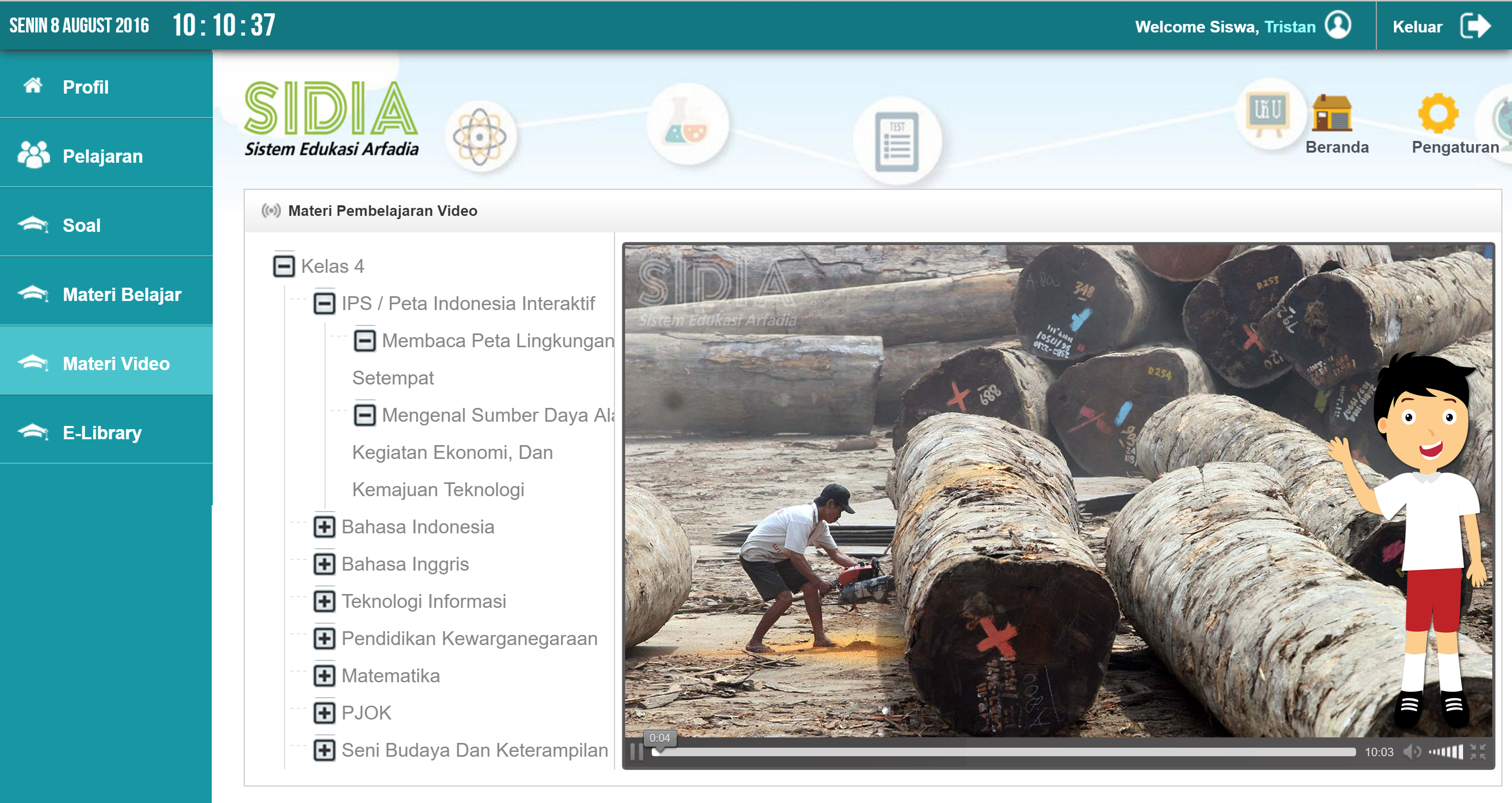Viewport: 1512px width, 803px height.
Task: Click the date SENIN 8 AUGUST 2016
Action: coord(79,25)
